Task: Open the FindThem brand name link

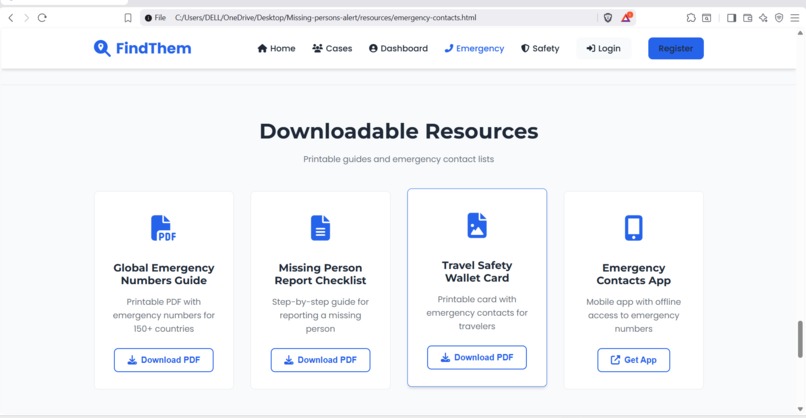Action: tap(153, 48)
